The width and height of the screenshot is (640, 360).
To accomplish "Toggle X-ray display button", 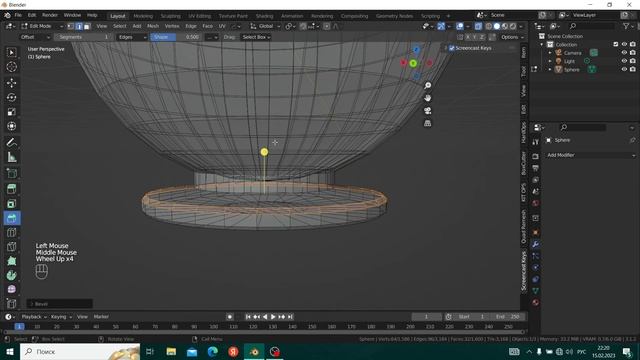I will point(478,26).
